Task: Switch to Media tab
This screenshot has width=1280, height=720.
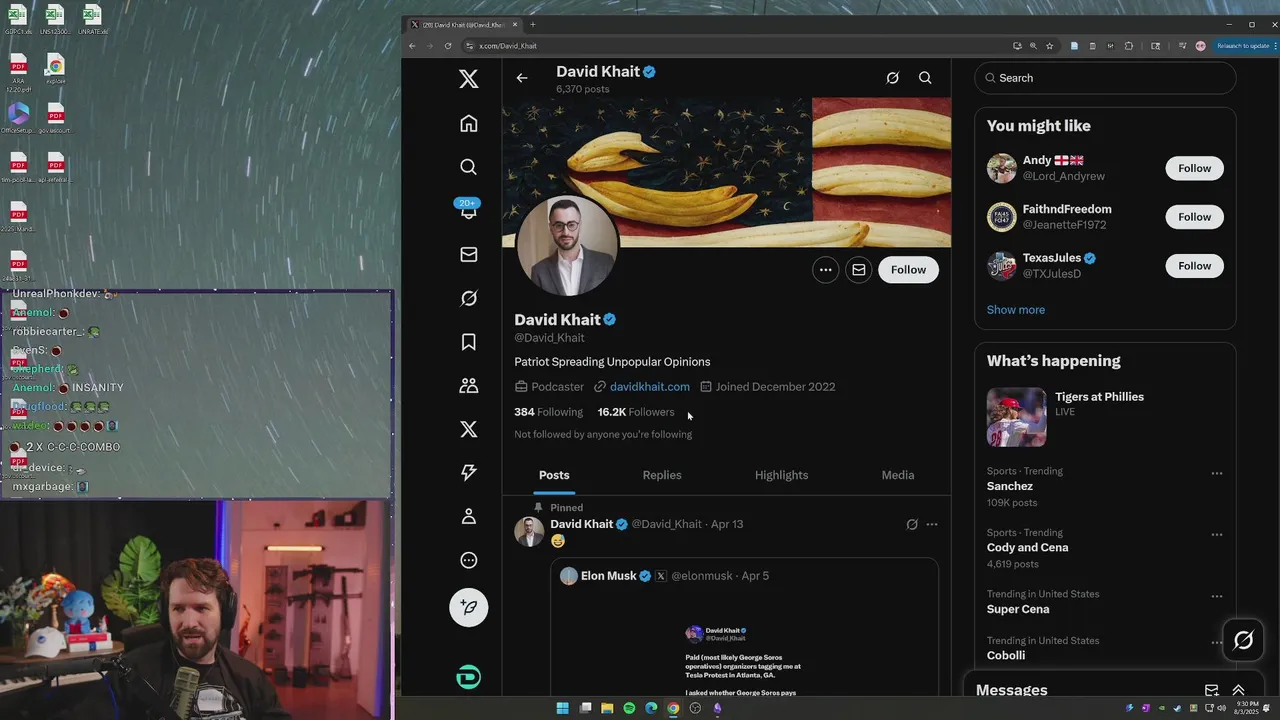Action: [x=898, y=475]
